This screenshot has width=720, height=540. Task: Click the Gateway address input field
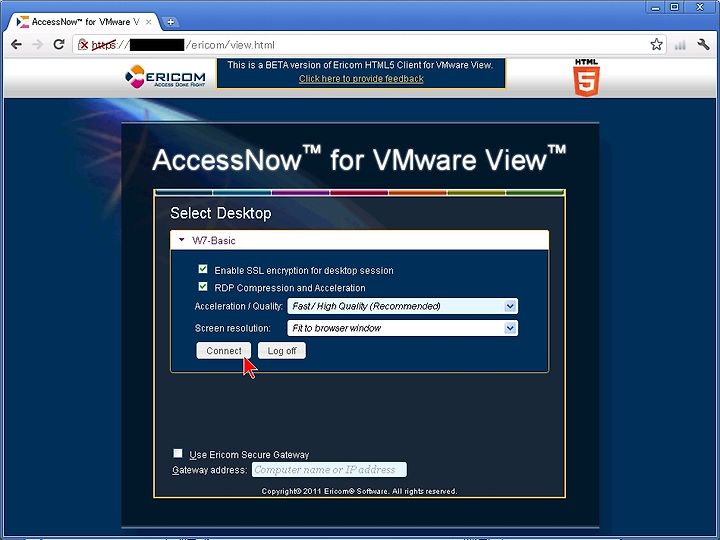pyautogui.click(x=329, y=470)
